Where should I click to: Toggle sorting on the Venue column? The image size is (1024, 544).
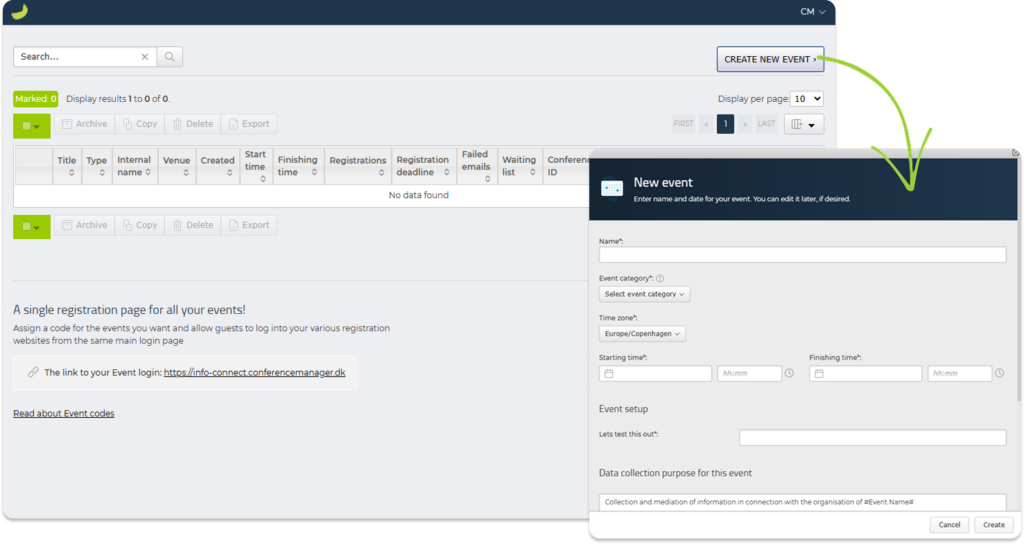click(176, 166)
